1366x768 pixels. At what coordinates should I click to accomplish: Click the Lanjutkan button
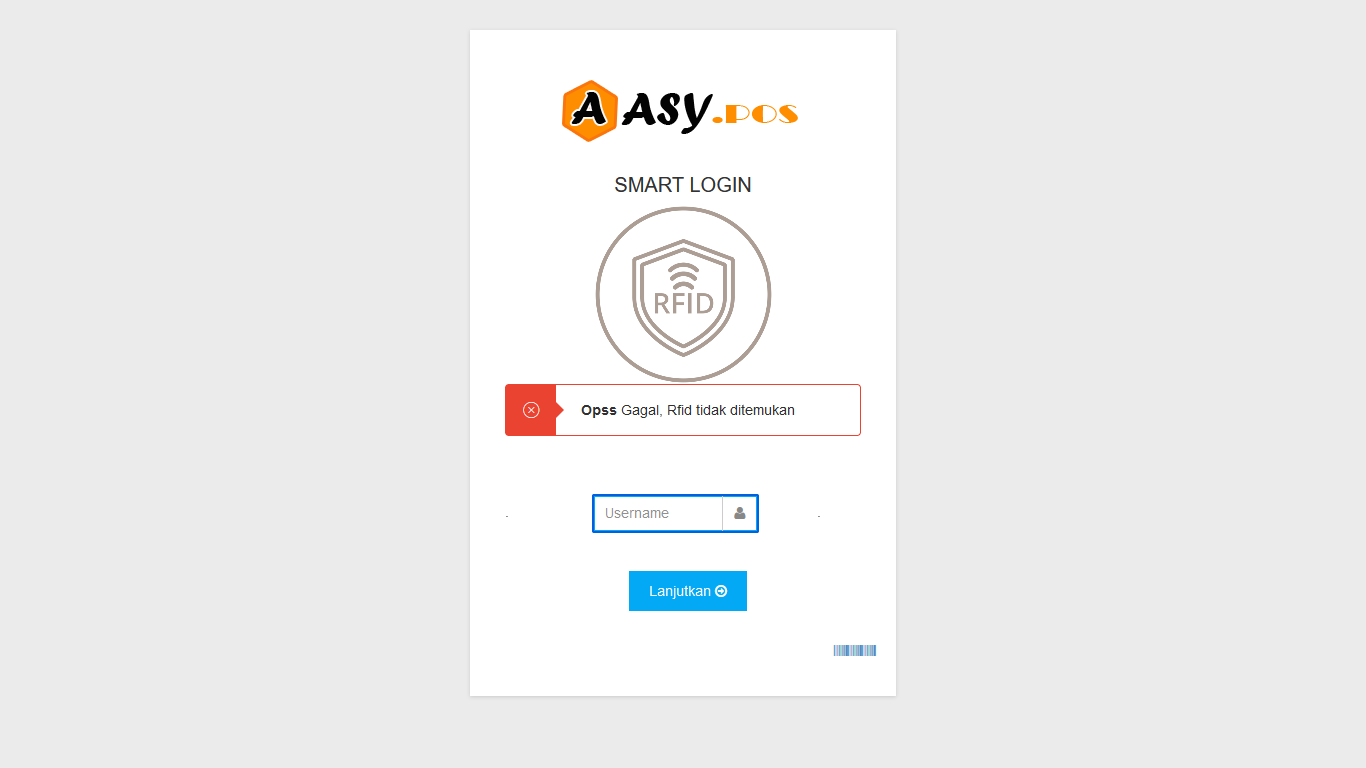688,591
